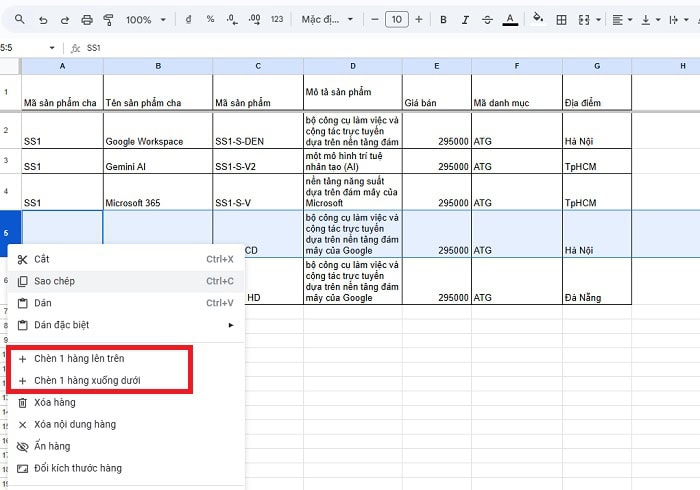Click header cell Mã danh mục

(x=517, y=92)
